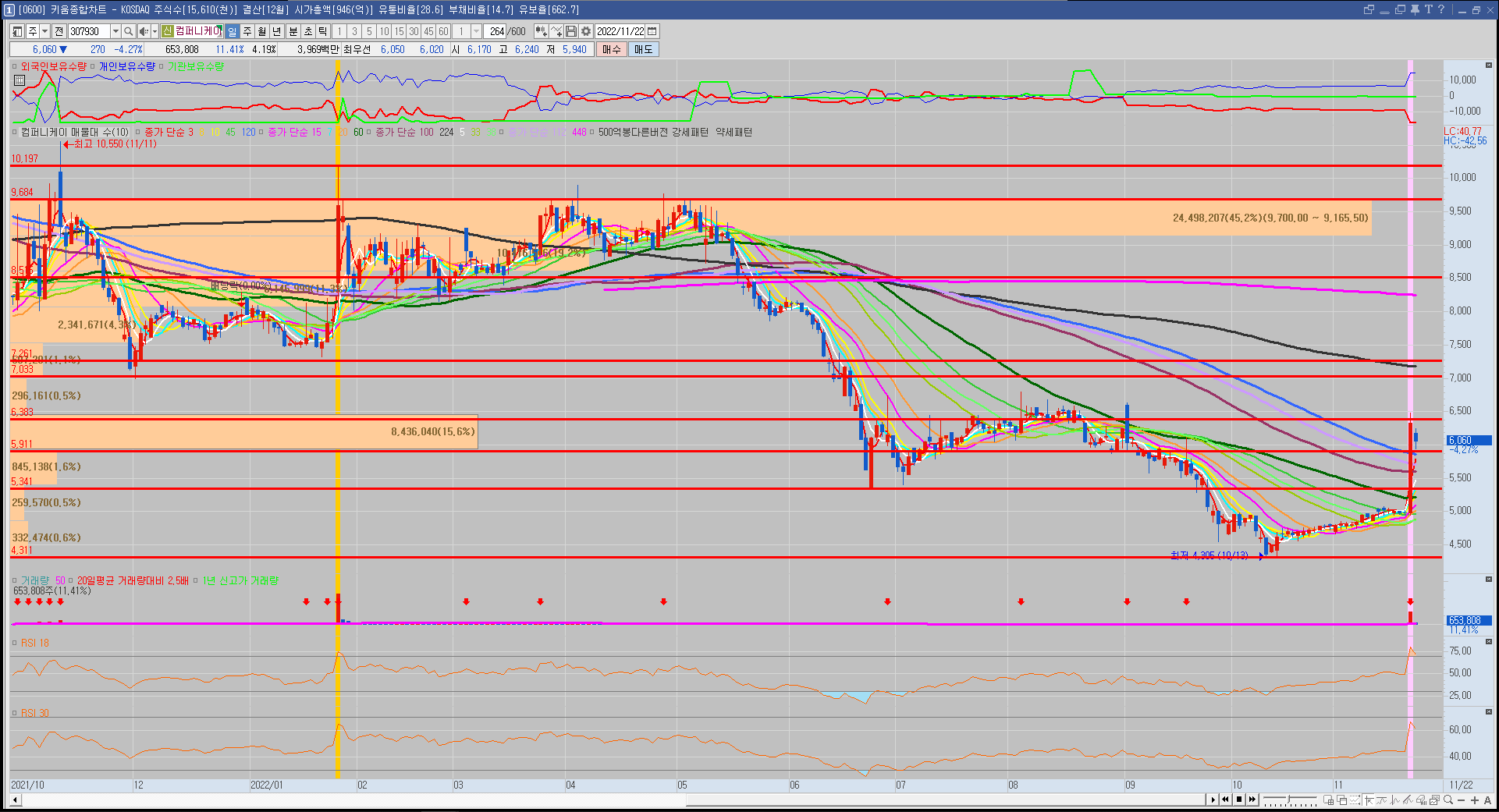Open the dropdown next to 주 button
The height and width of the screenshot is (812, 1499).
click(x=45, y=31)
